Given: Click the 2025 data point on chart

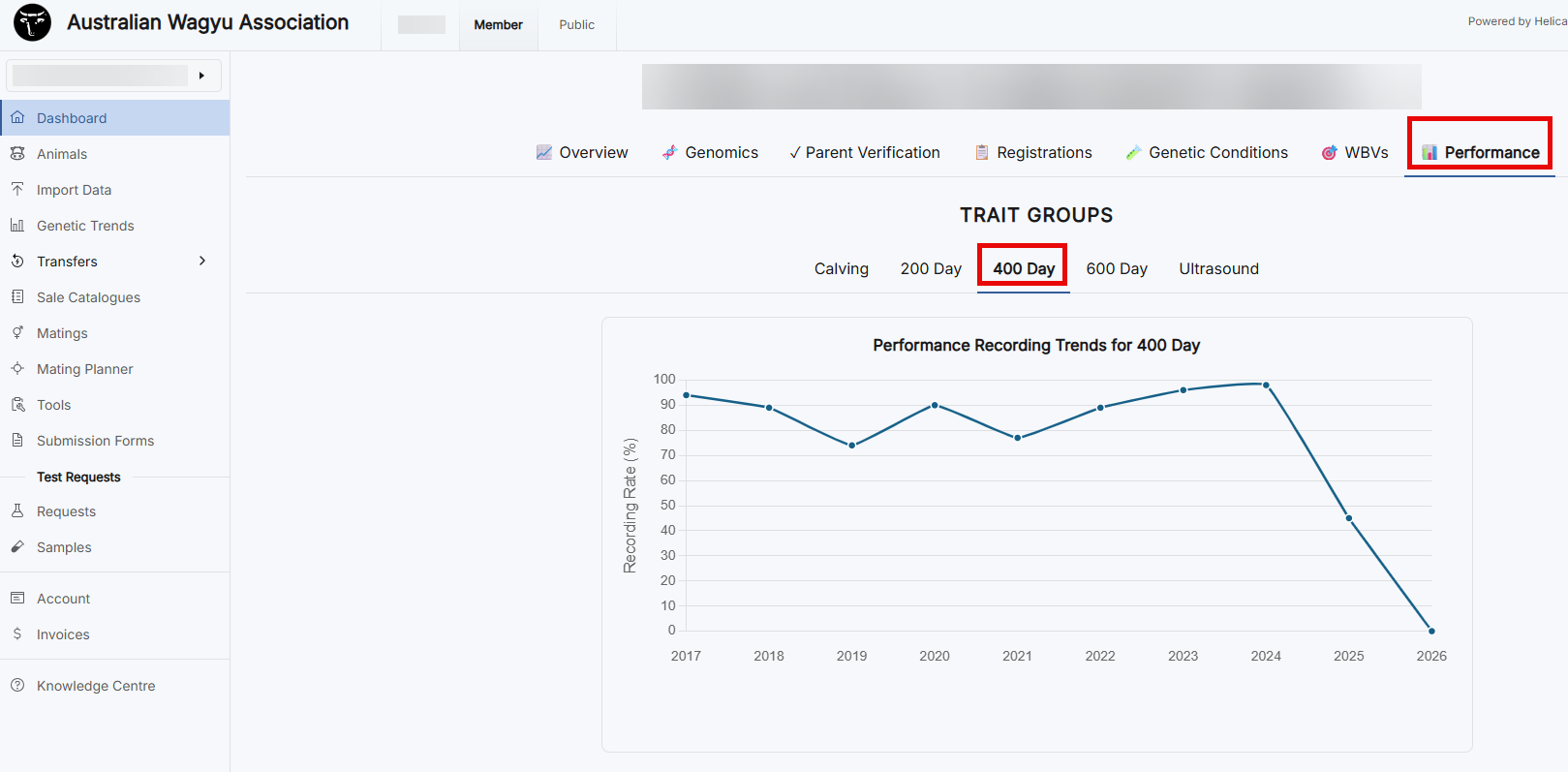Looking at the screenshot, I should point(1349,518).
